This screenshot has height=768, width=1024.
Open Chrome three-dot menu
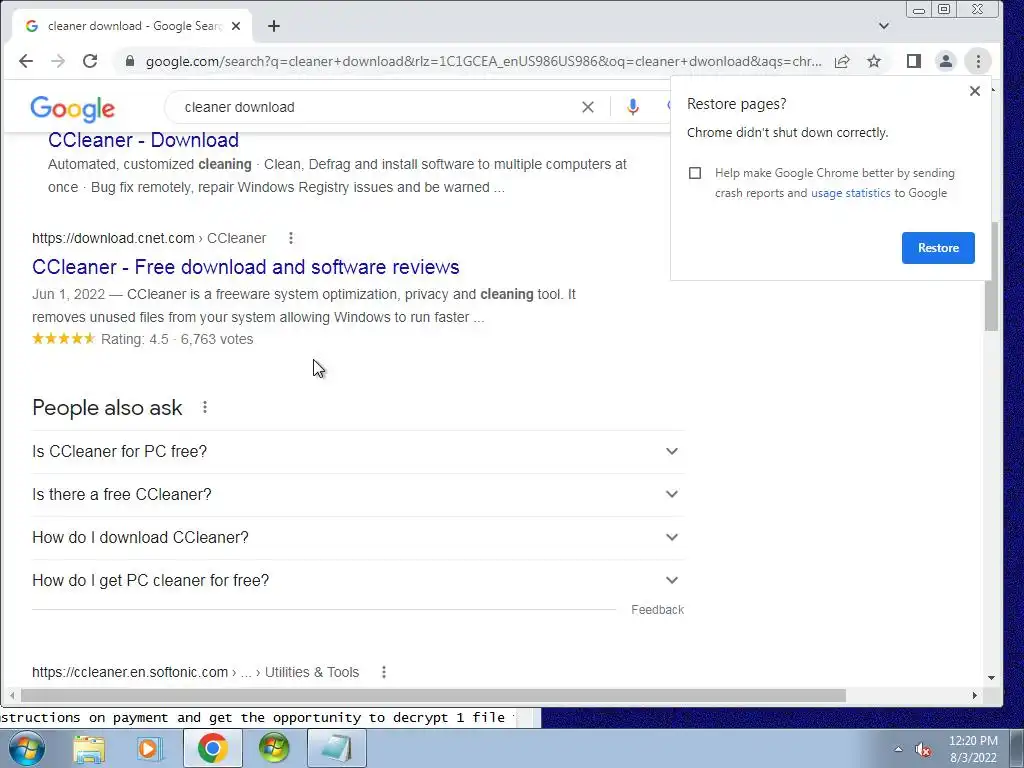click(978, 61)
